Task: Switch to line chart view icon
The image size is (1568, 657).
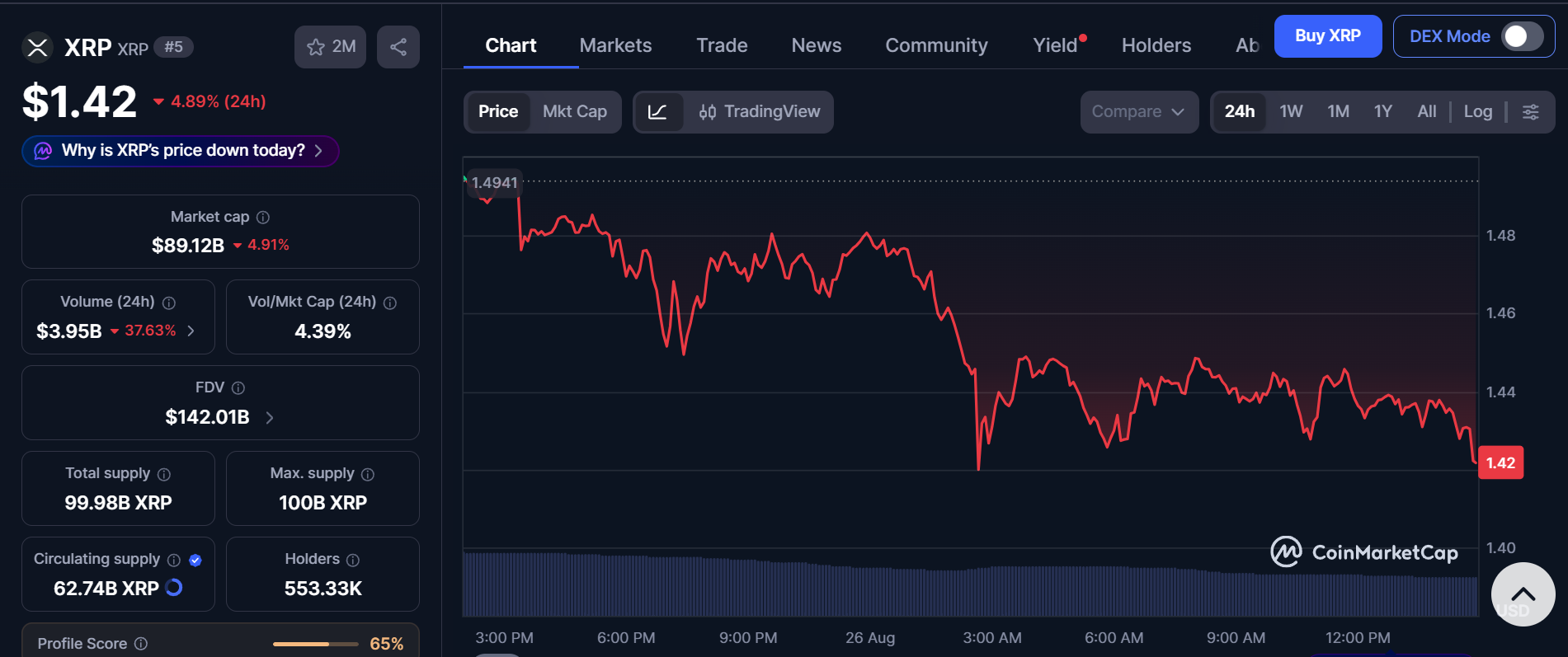Action: tap(658, 112)
